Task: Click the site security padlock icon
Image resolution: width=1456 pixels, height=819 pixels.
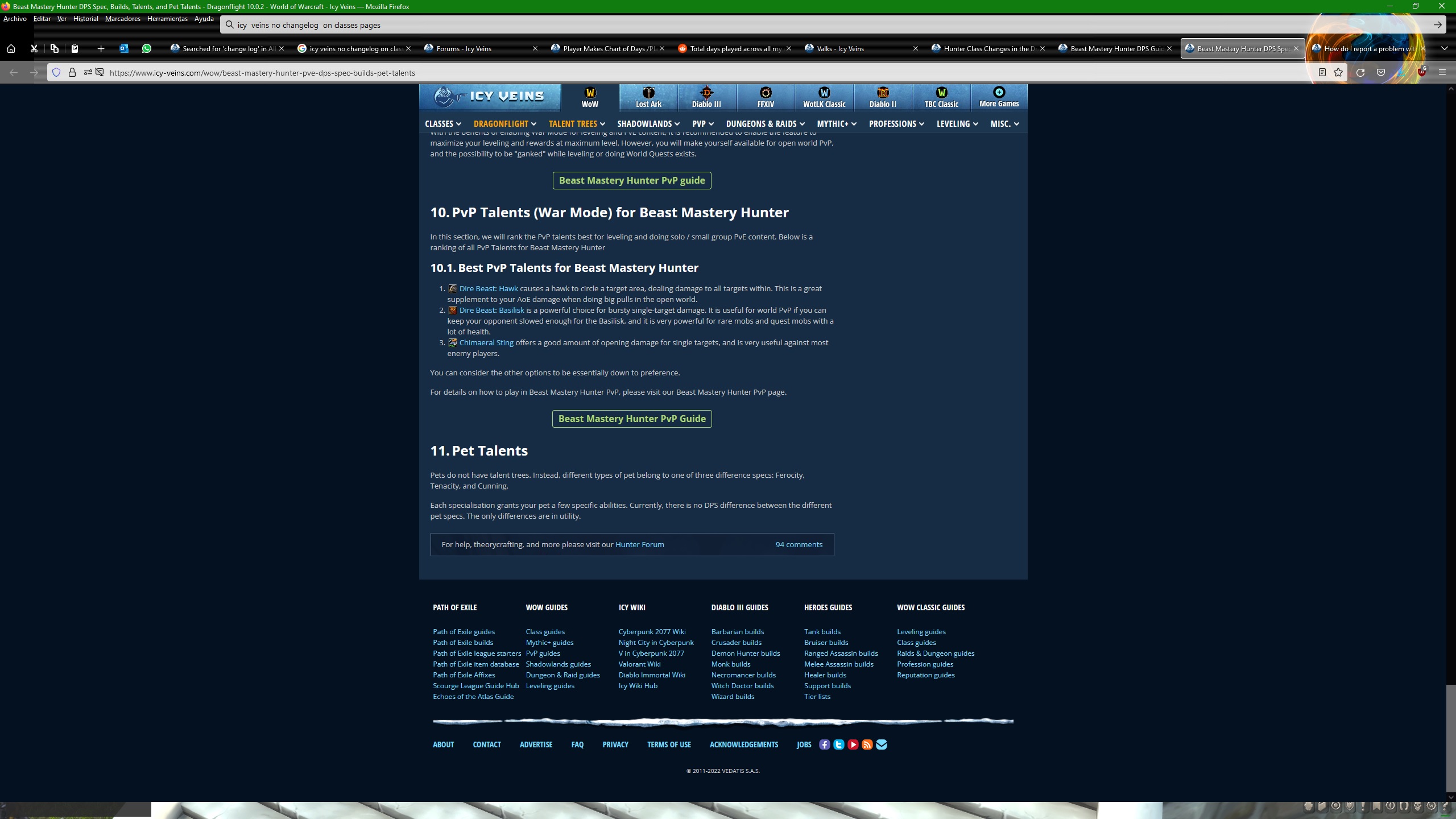Action: 72,72
